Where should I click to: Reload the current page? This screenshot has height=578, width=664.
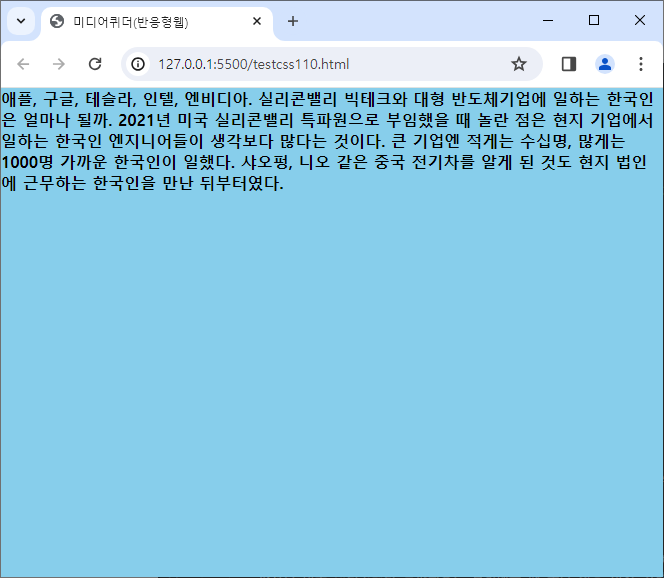(x=95, y=64)
